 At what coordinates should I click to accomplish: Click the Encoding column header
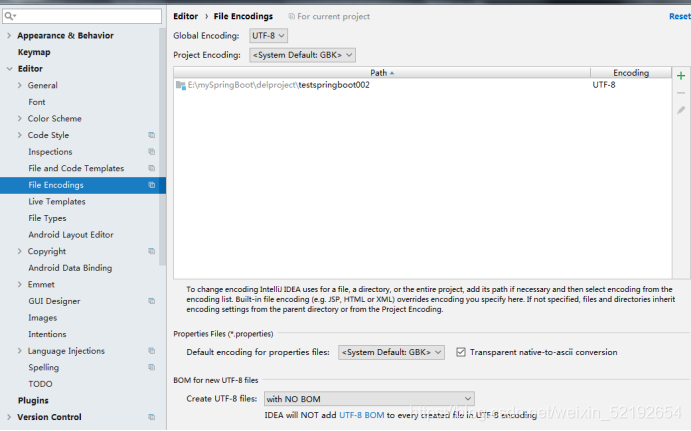(631, 73)
